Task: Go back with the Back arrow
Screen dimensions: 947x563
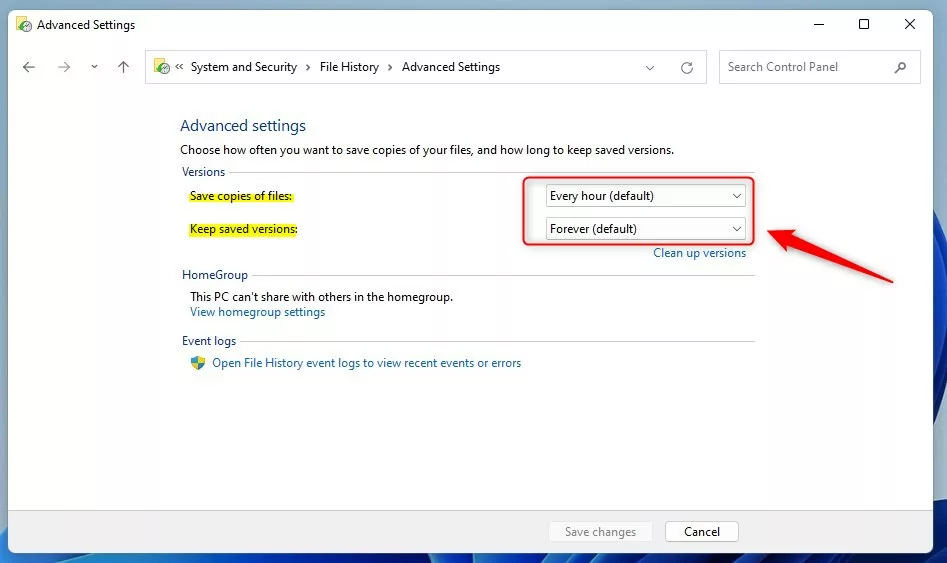Action: coord(28,67)
